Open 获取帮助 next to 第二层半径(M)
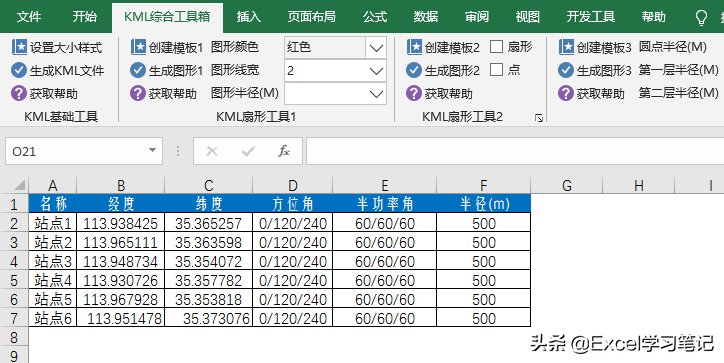Viewport: 724px width, 363px height. click(x=591, y=94)
